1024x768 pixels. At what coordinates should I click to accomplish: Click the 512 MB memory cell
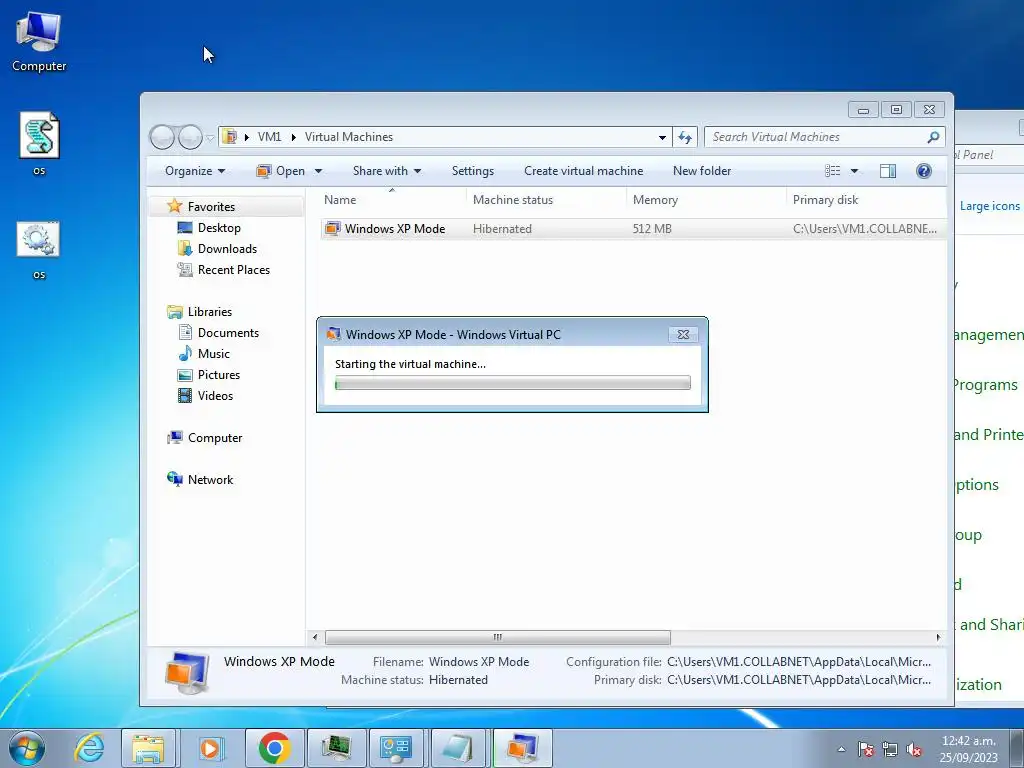pyautogui.click(x=652, y=229)
